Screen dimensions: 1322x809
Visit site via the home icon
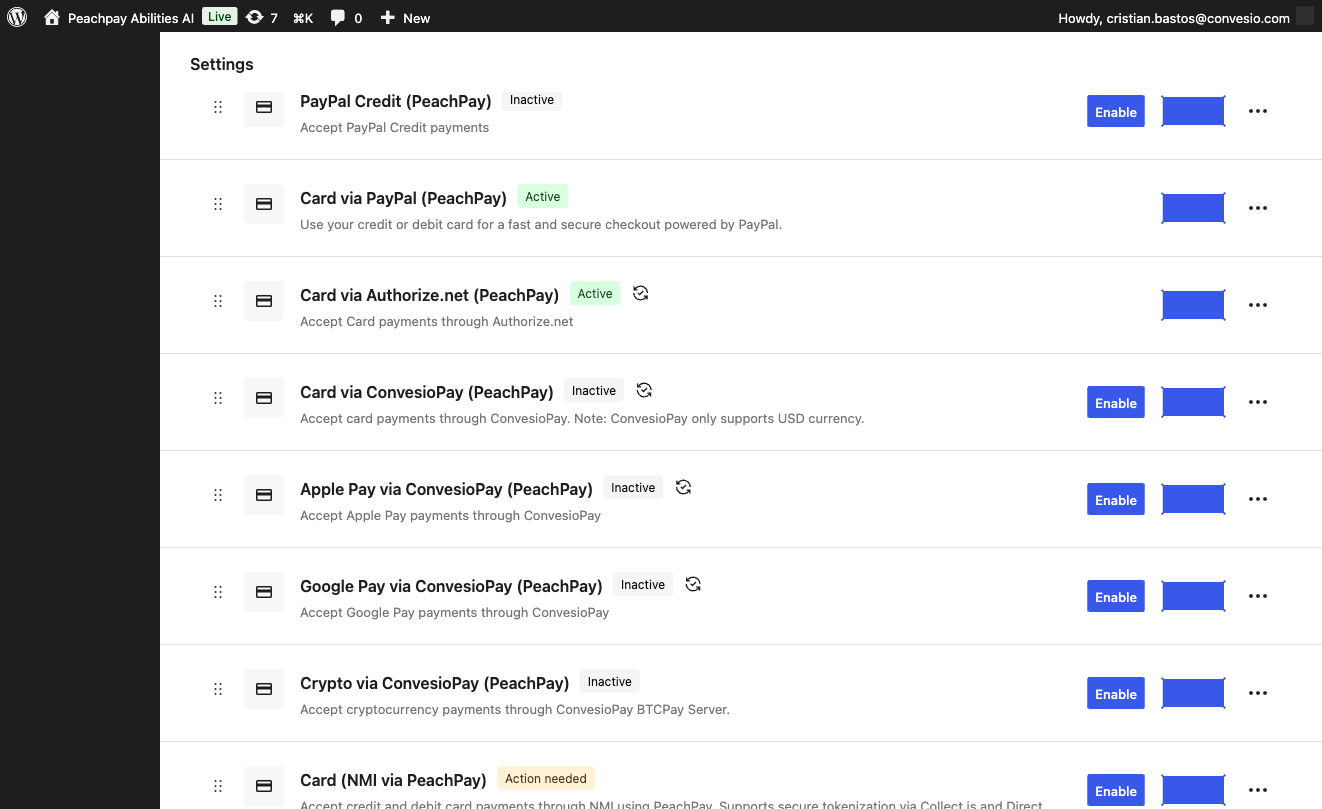point(52,17)
